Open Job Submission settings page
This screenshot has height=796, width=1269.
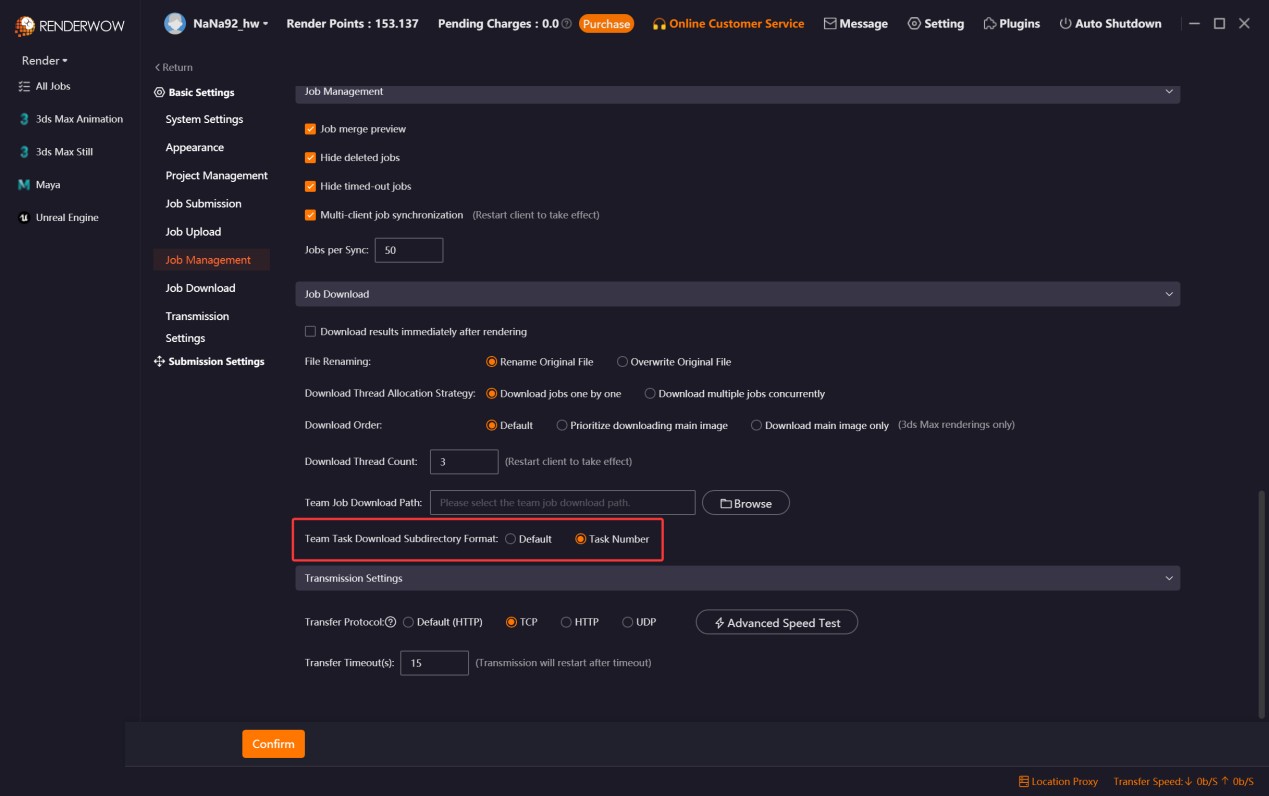pyautogui.click(x=203, y=204)
